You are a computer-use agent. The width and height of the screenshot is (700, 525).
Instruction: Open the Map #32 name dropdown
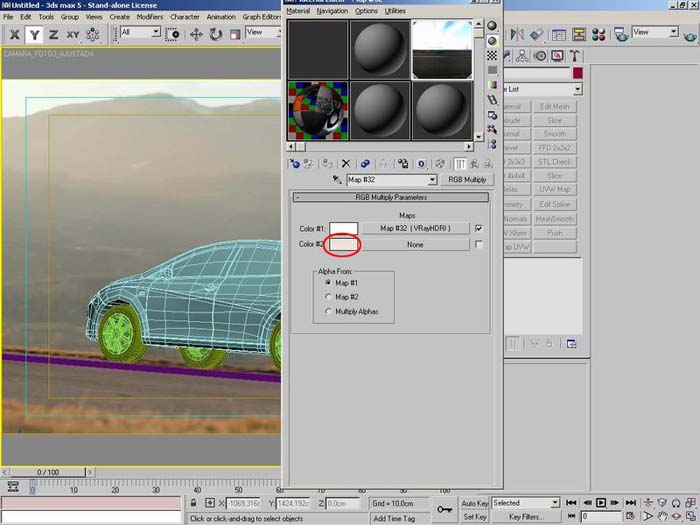(432, 180)
